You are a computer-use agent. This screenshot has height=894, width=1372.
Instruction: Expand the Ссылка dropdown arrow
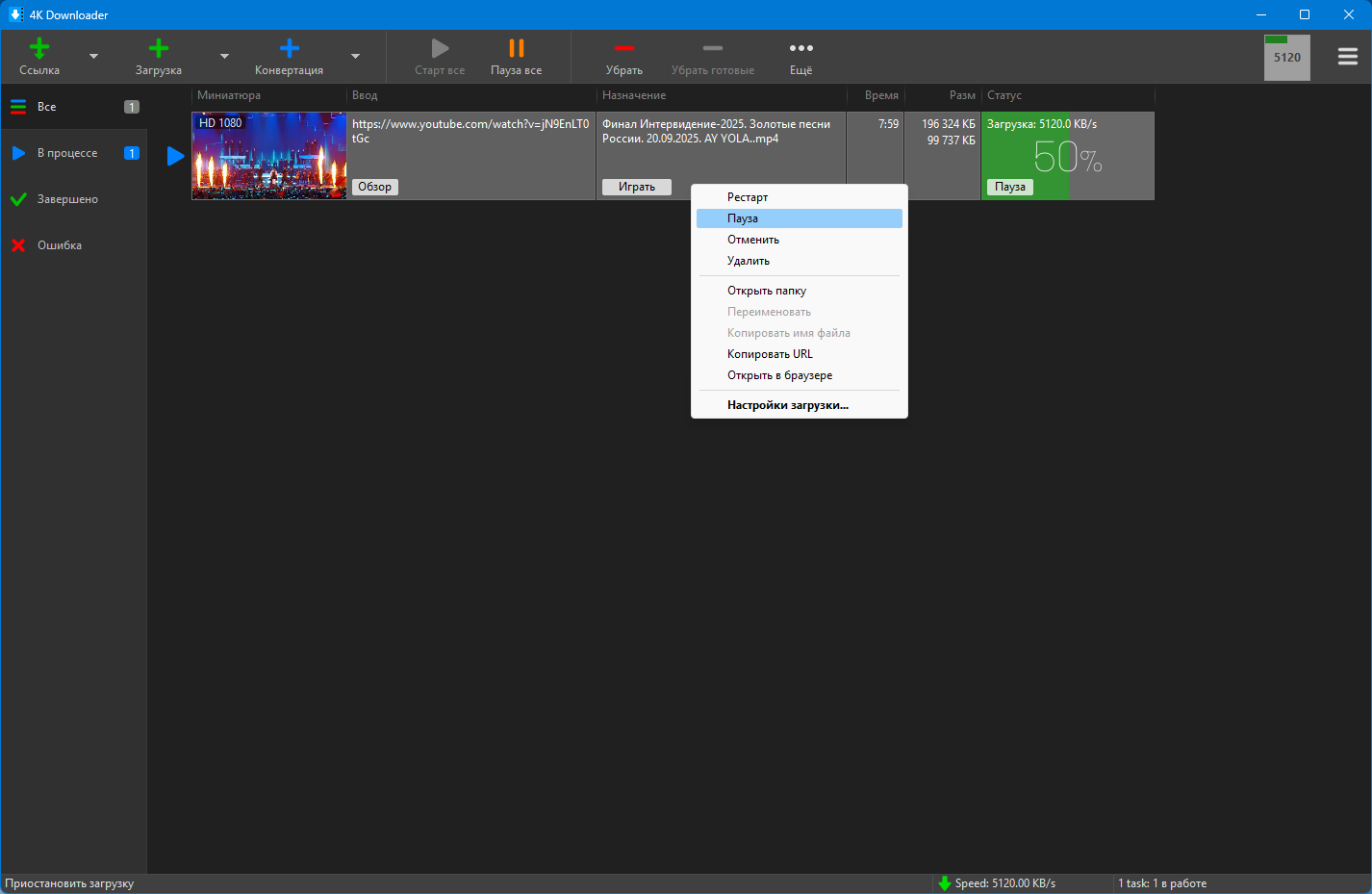tap(93, 57)
